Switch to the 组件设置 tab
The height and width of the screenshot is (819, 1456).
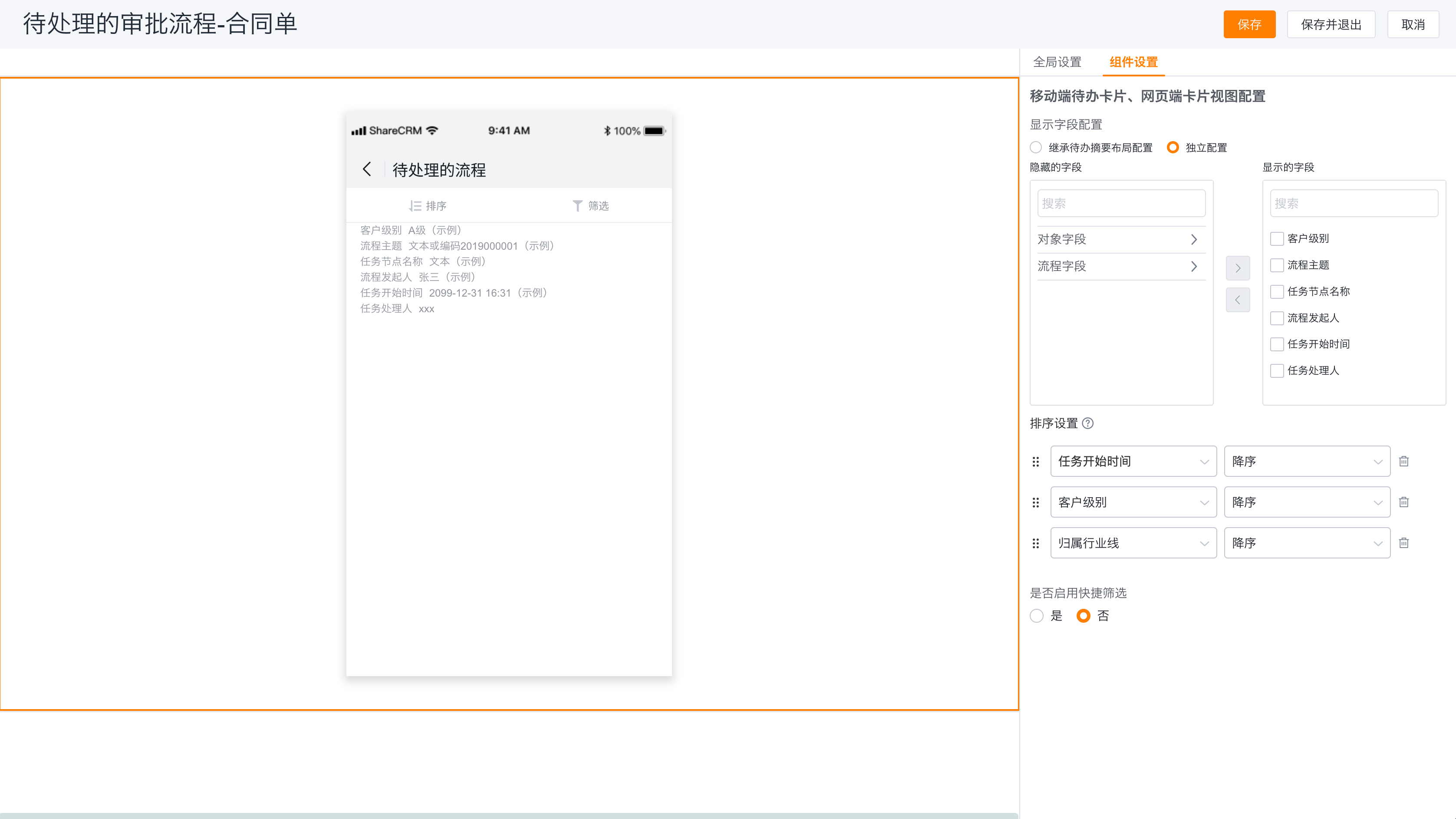(1133, 62)
